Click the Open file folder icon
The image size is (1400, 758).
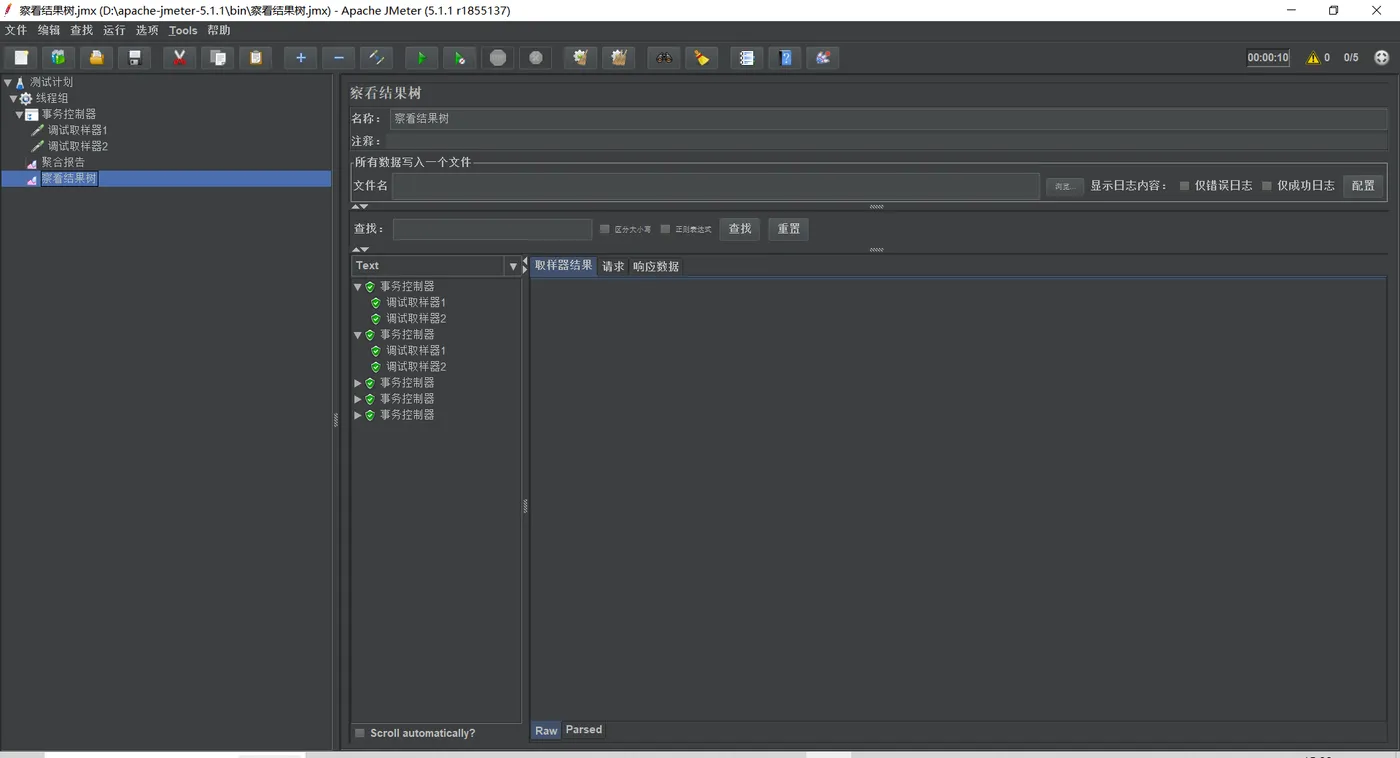[x=96, y=58]
